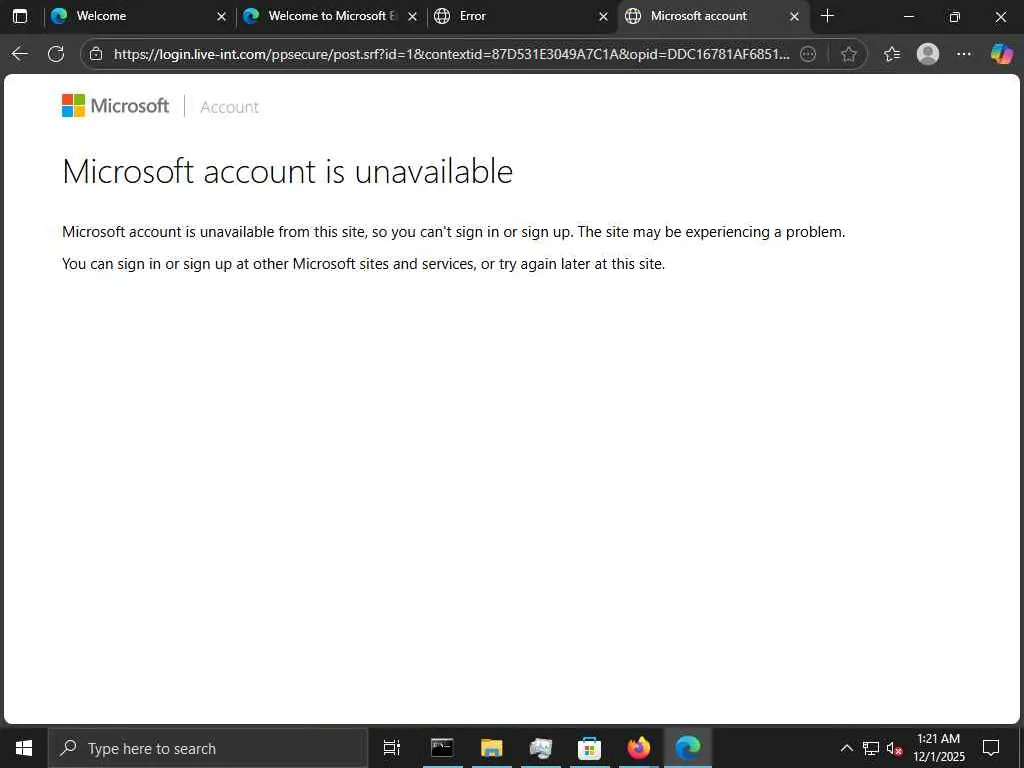Viewport: 1024px width, 768px height.
Task: Click the taskbar search box
Action: point(208,748)
